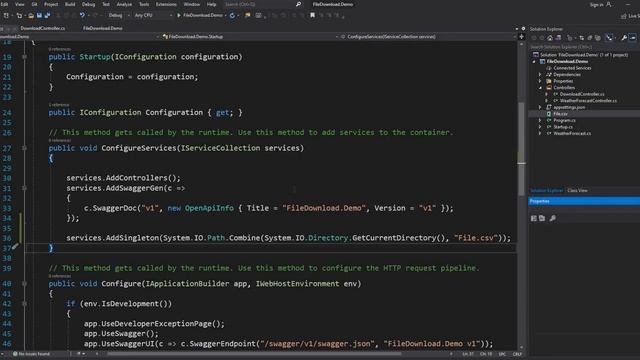Click the Save file toolbar icon
This screenshot has height=360, width=640.
point(39,16)
